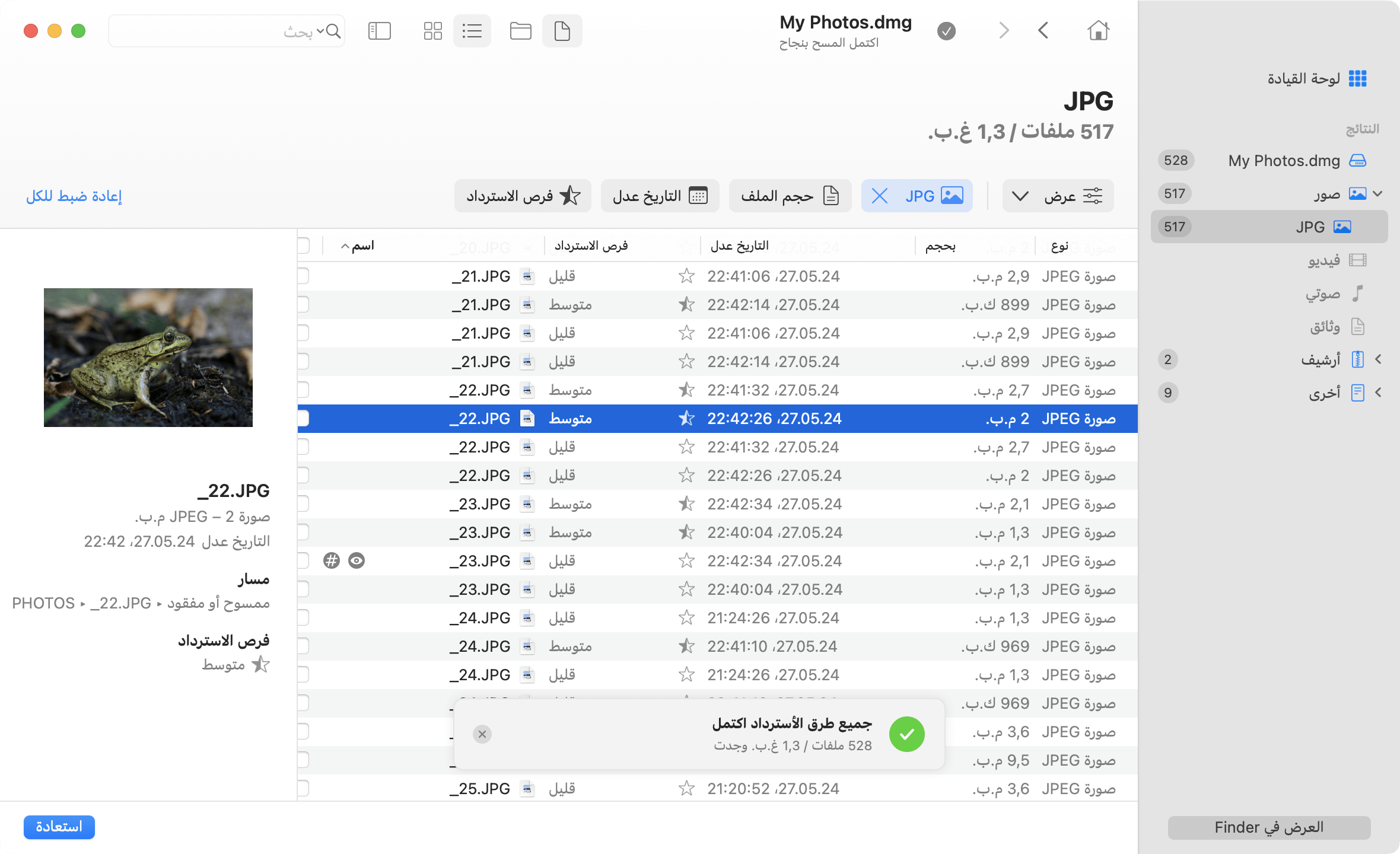Click the star icon on selected _22.JPG row
This screenshot has width=1400, height=854.
(x=686, y=418)
